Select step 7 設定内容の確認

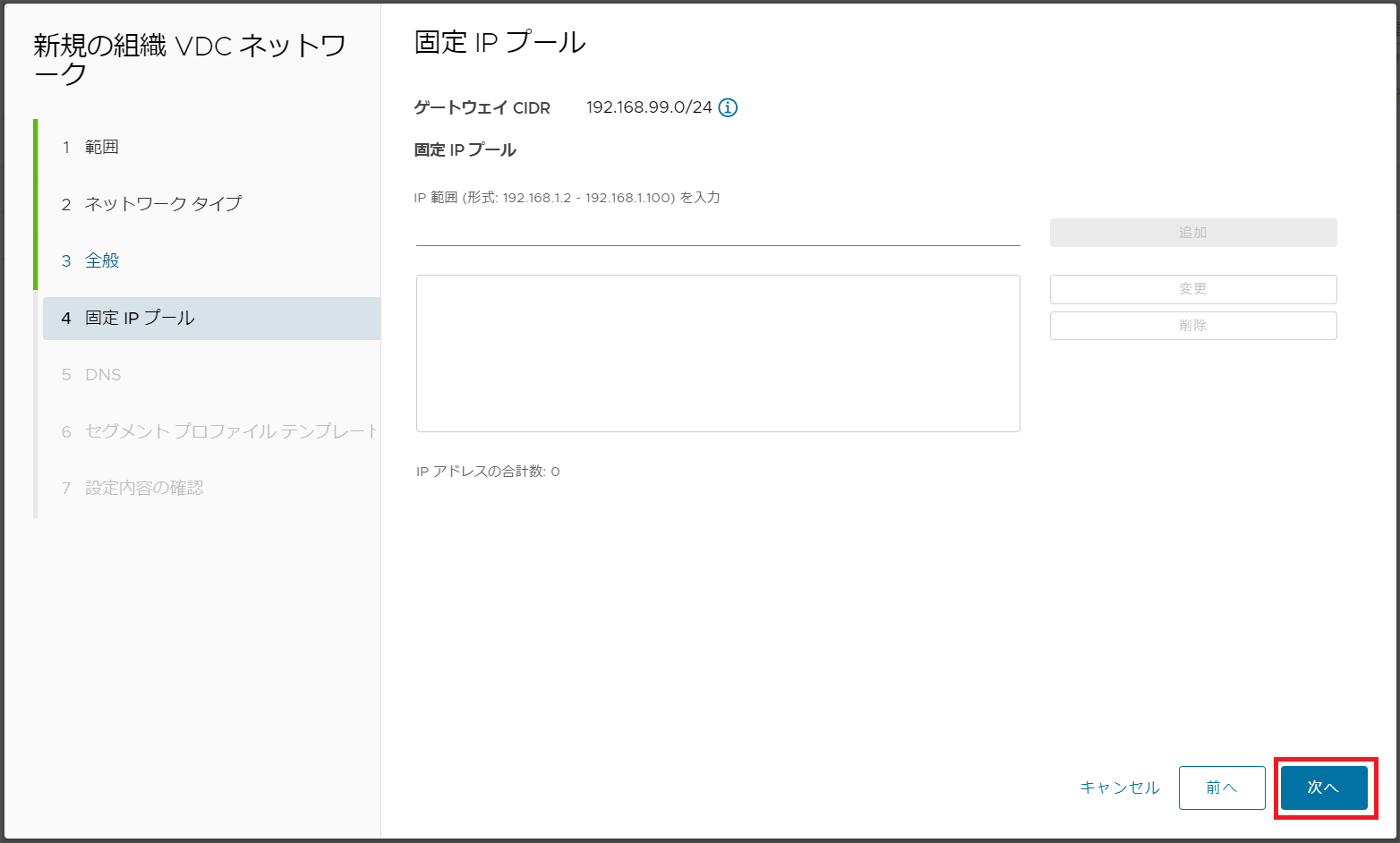coord(143,488)
